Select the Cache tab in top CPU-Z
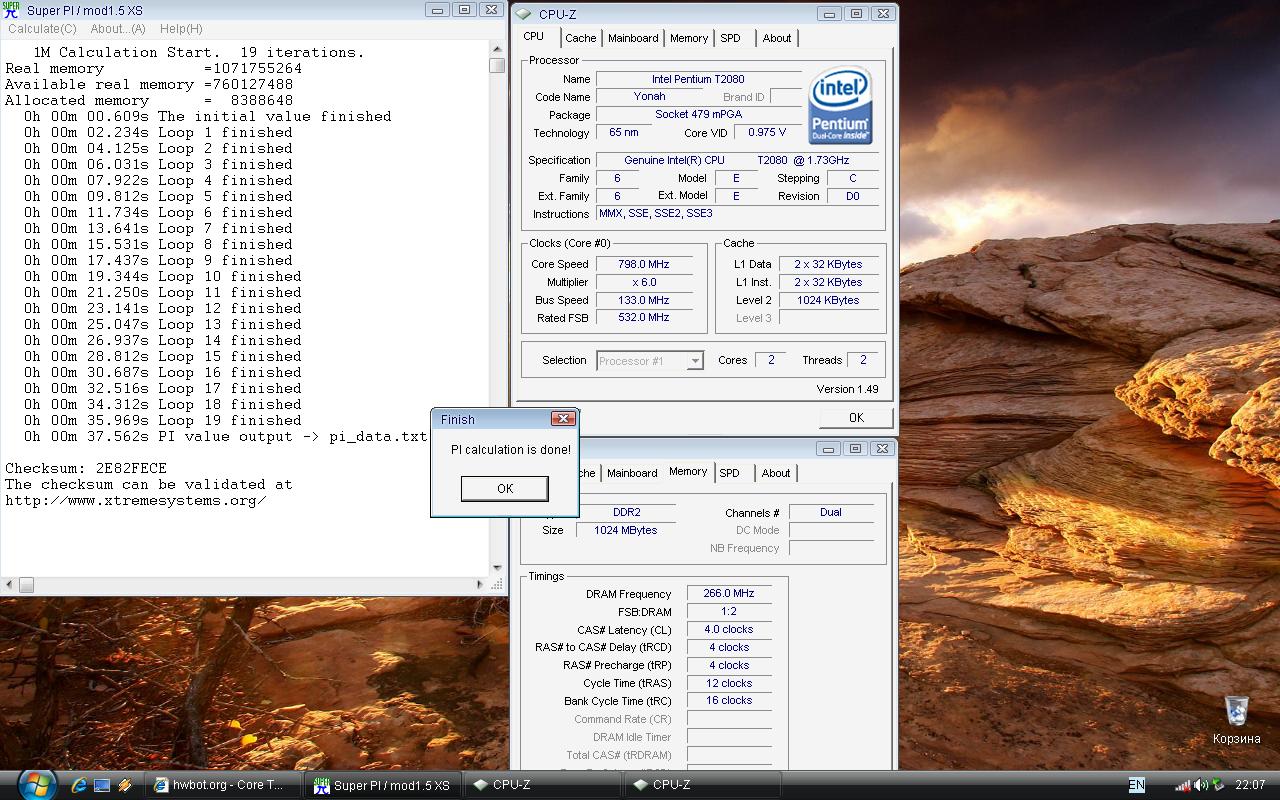The height and width of the screenshot is (800, 1280). pos(580,38)
